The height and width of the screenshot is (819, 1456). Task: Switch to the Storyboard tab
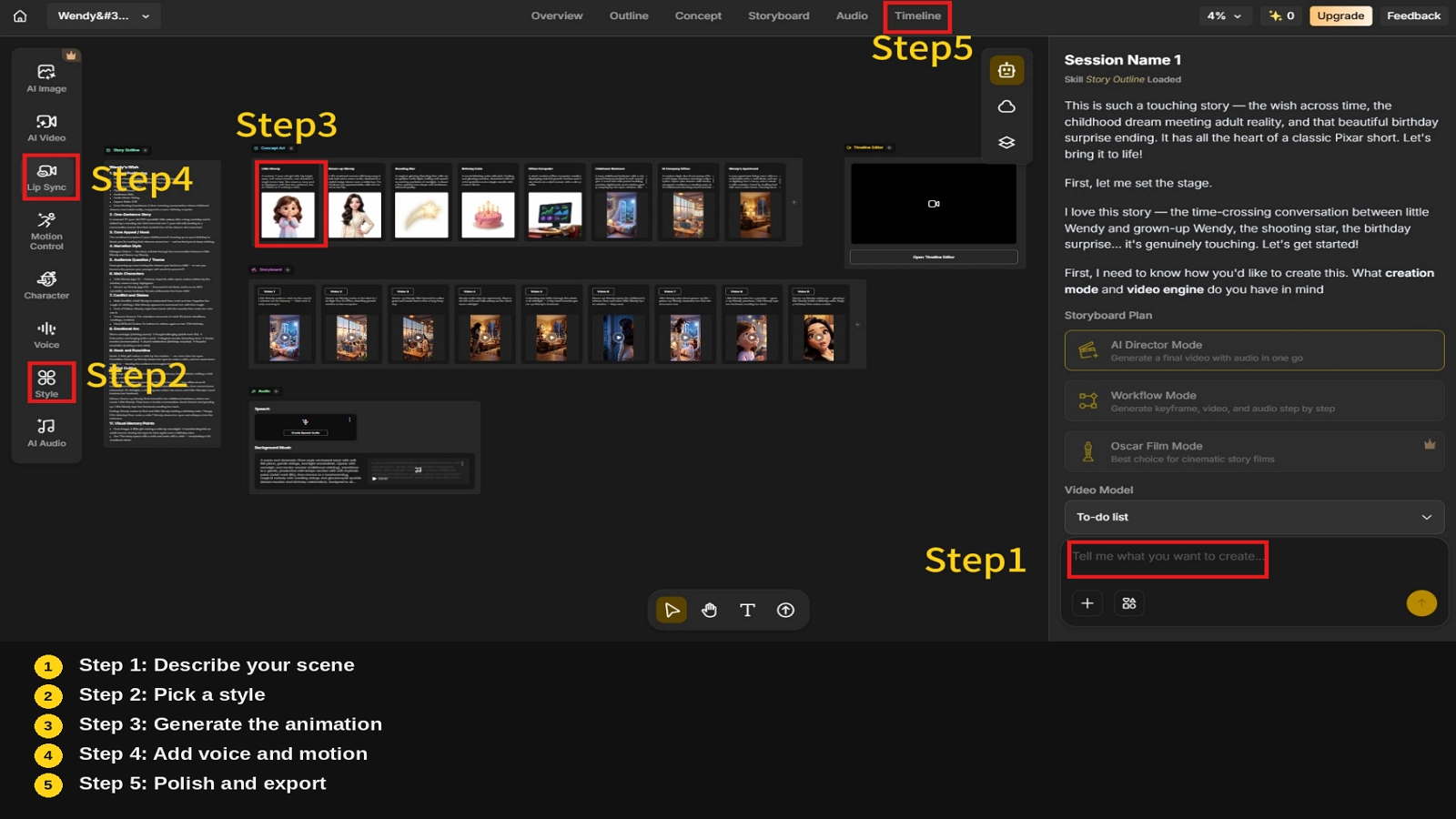(778, 15)
